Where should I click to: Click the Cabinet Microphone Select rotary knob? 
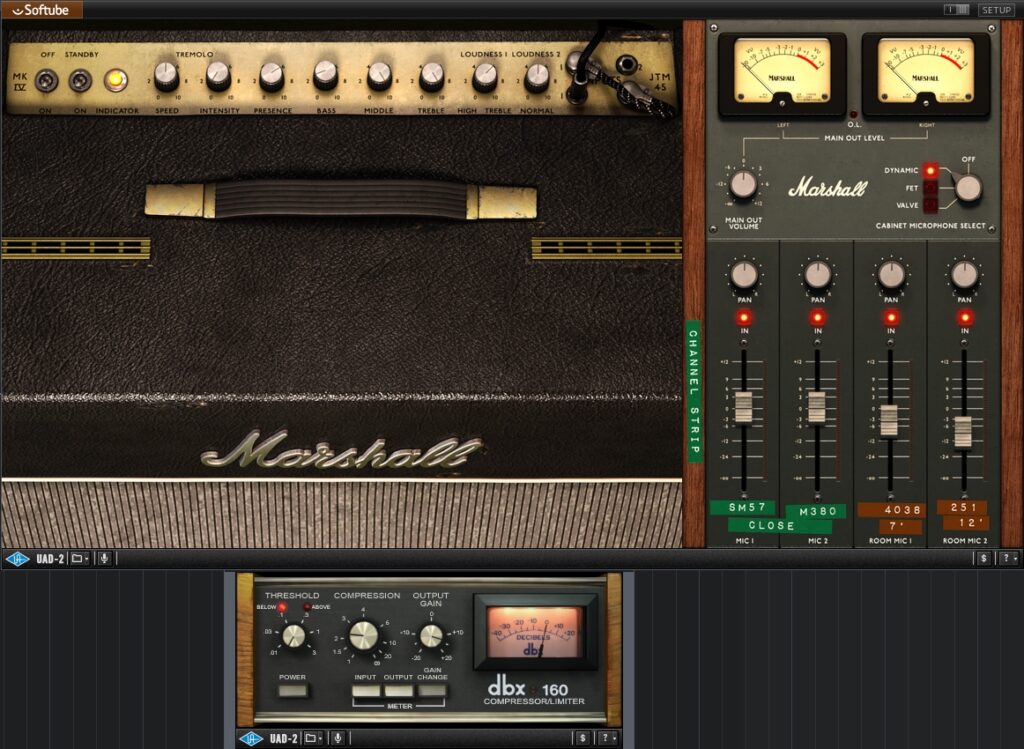pos(968,188)
